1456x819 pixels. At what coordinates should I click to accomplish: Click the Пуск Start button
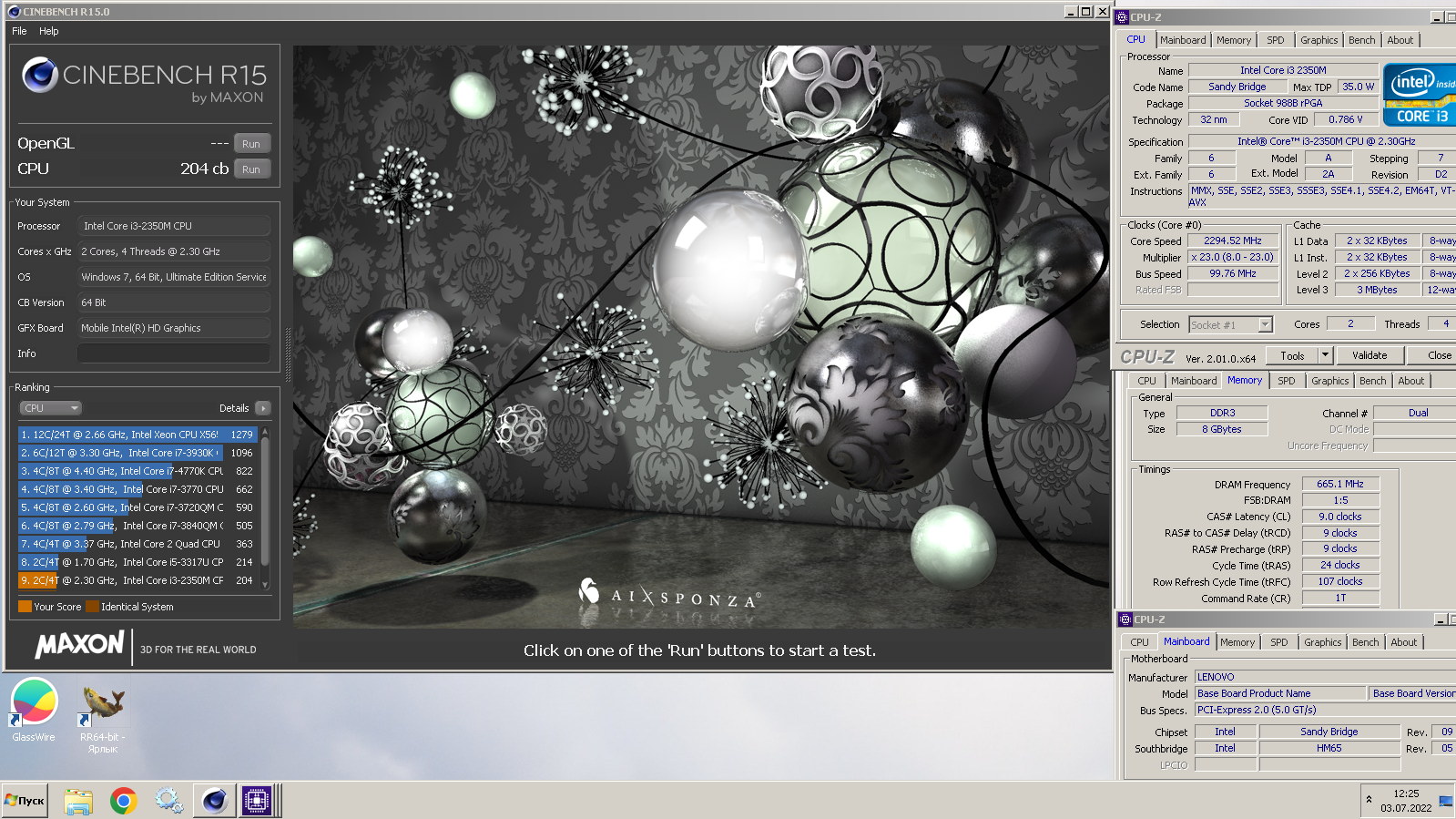click(25, 801)
